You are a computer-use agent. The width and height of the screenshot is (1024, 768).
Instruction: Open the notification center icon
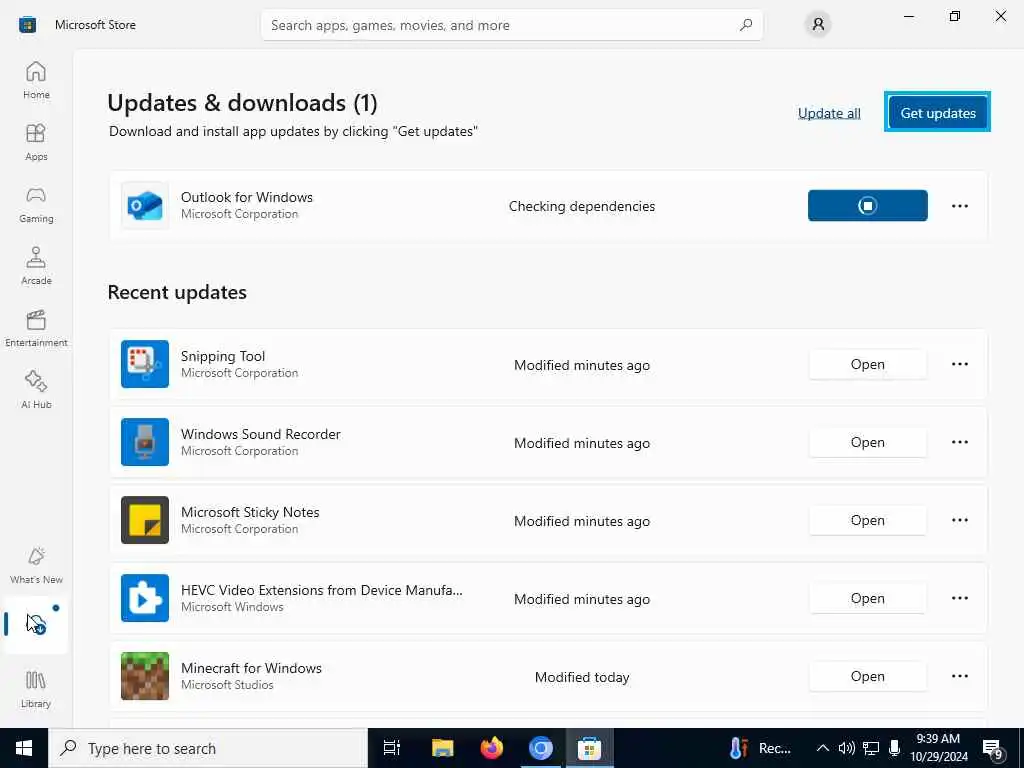tap(993, 749)
